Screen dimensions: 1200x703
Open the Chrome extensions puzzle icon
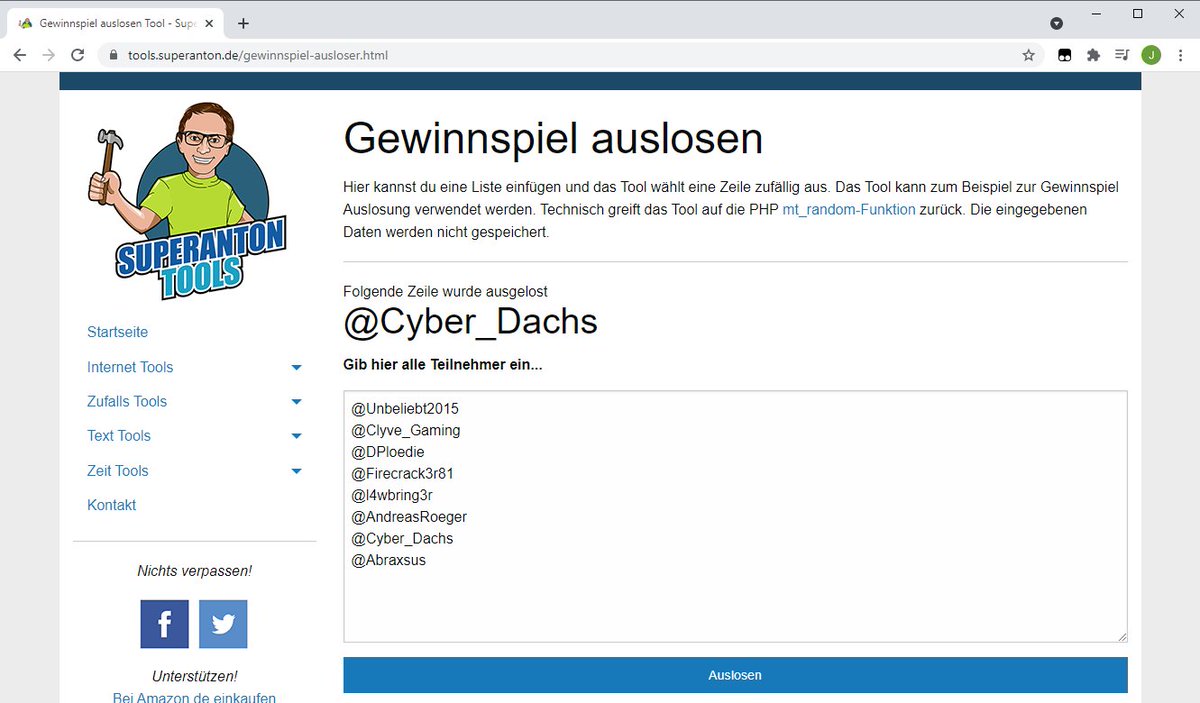tap(1093, 55)
